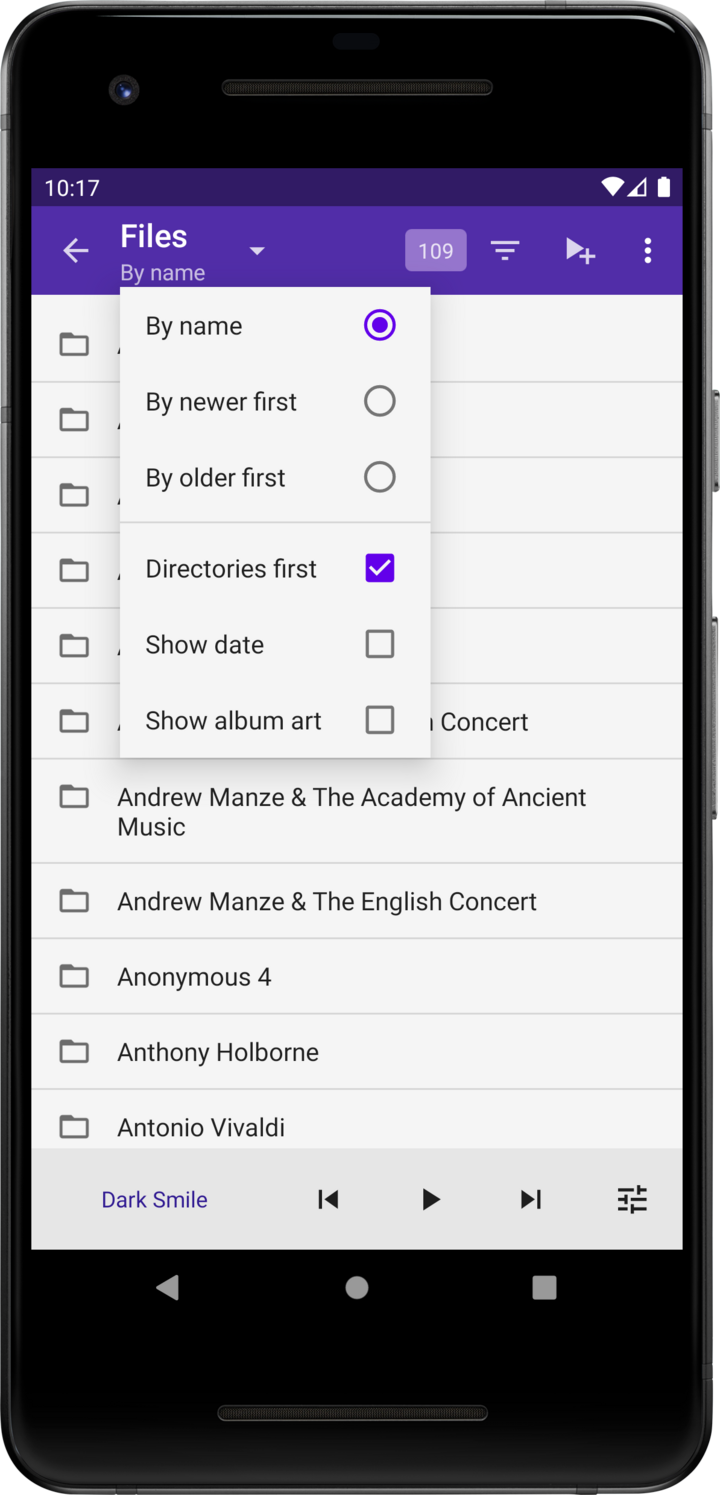Screen dimensions: 720x1495
Task: Open the Anonymous 4 folder
Action: point(194,977)
